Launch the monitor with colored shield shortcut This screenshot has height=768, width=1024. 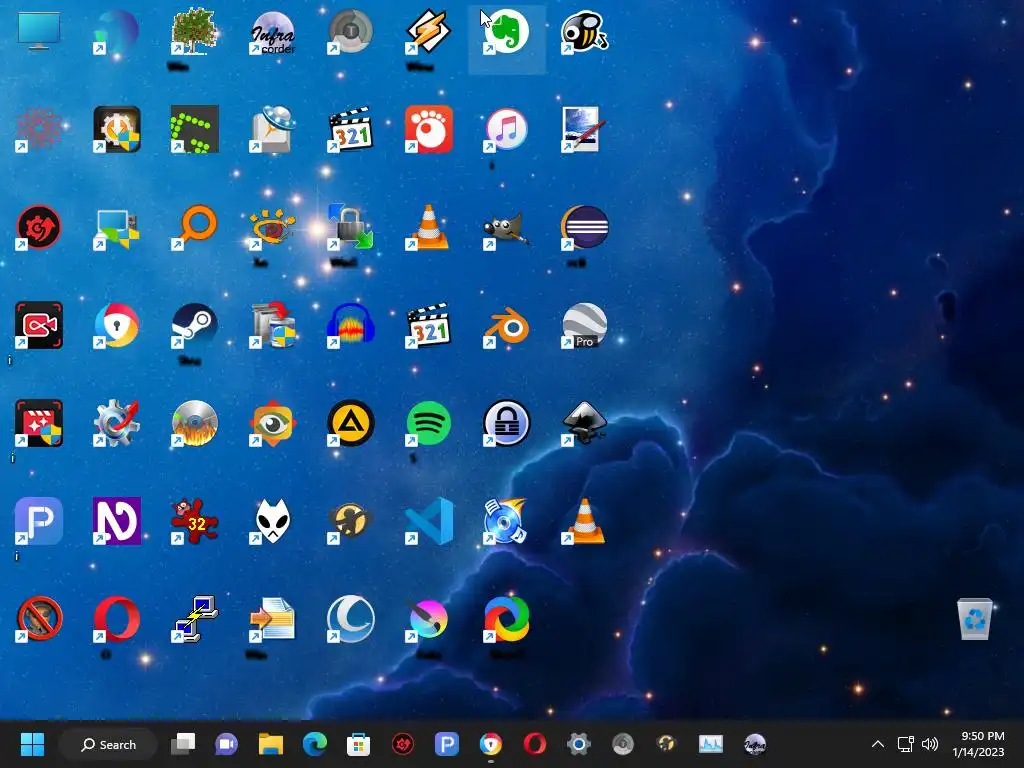(116, 229)
